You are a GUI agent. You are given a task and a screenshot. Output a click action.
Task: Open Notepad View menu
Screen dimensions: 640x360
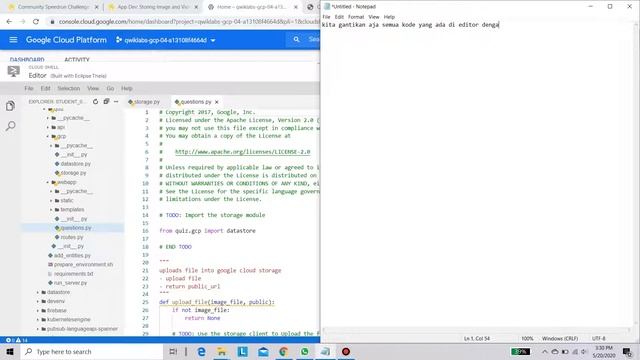pyautogui.click(x=373, y=17)
